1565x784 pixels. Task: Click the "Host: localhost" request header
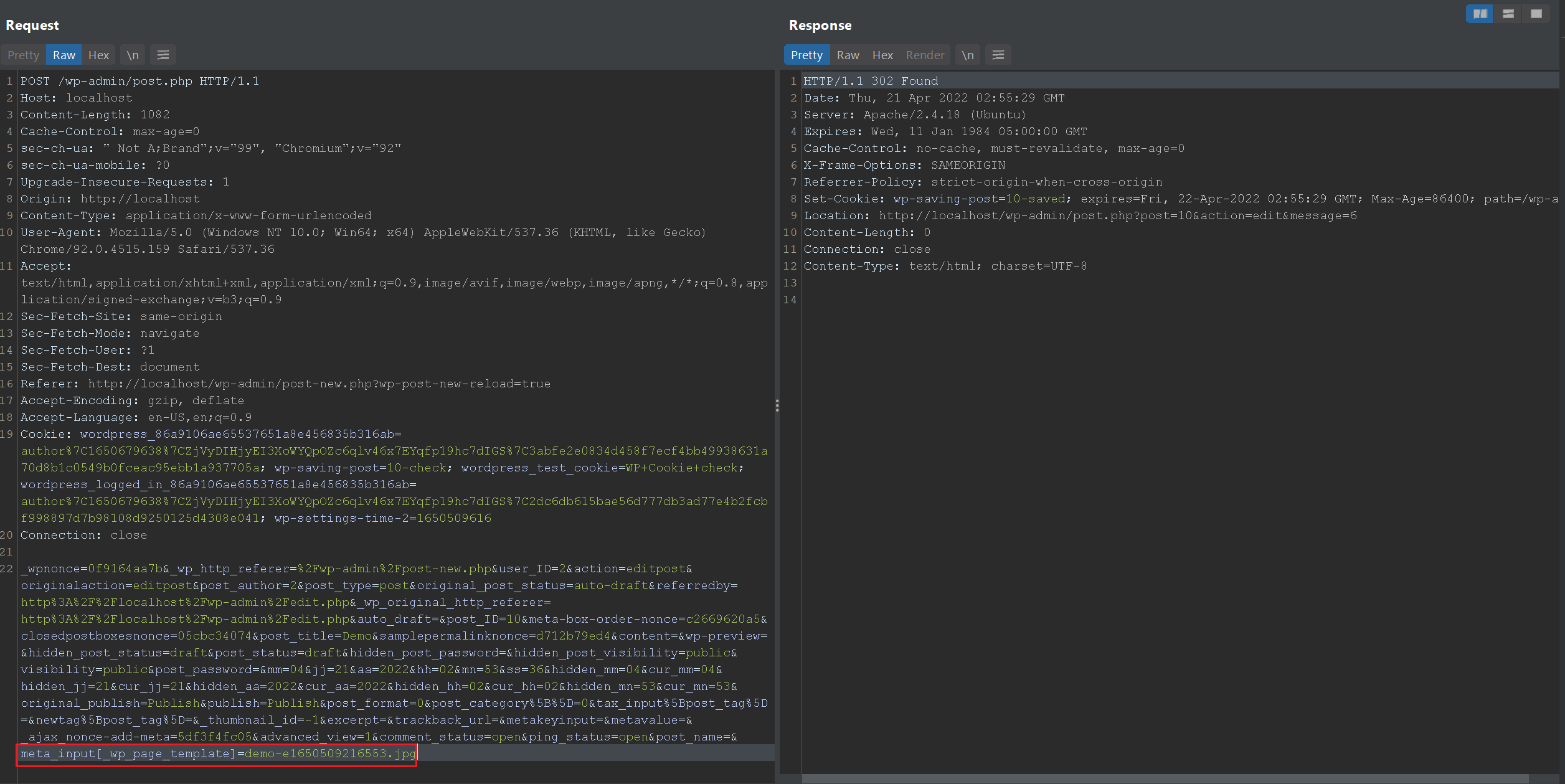pyautogui.click(x=77, y=98)
